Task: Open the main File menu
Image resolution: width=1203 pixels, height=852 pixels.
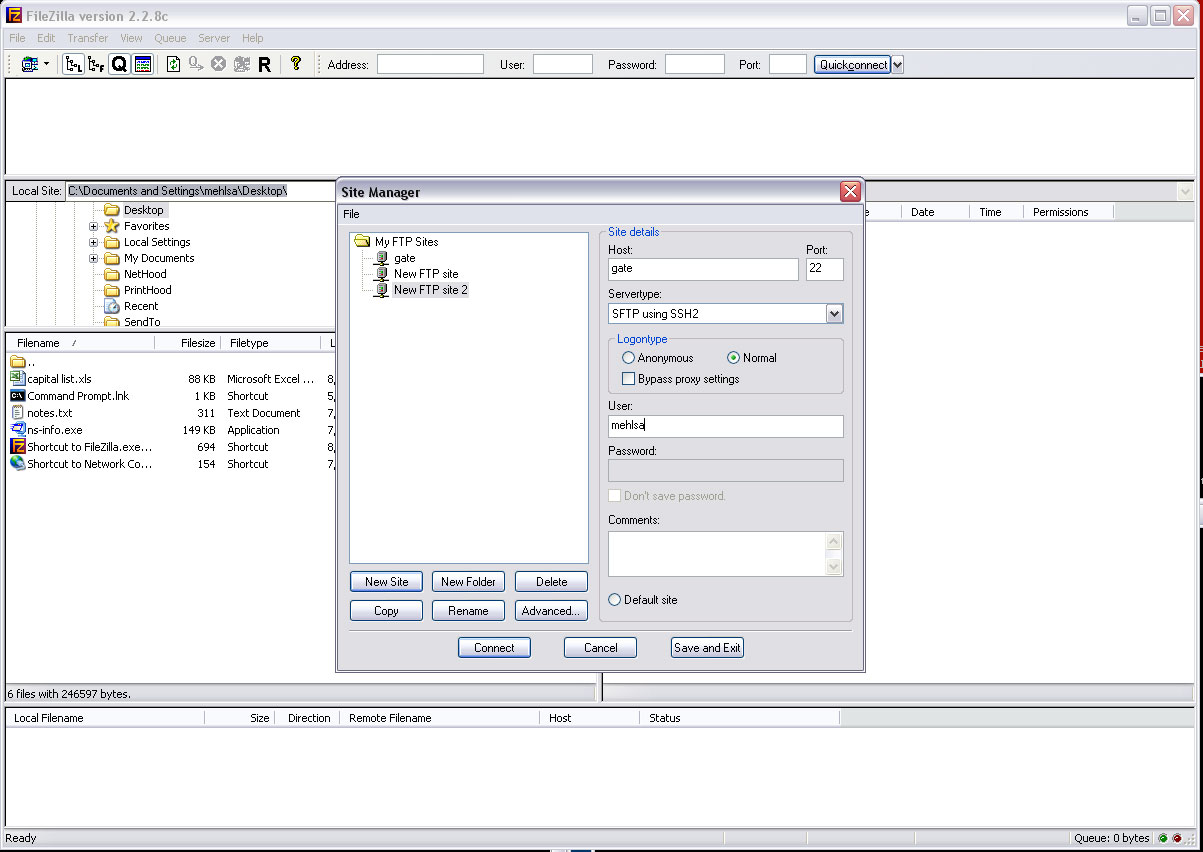Action: (17, 38)
